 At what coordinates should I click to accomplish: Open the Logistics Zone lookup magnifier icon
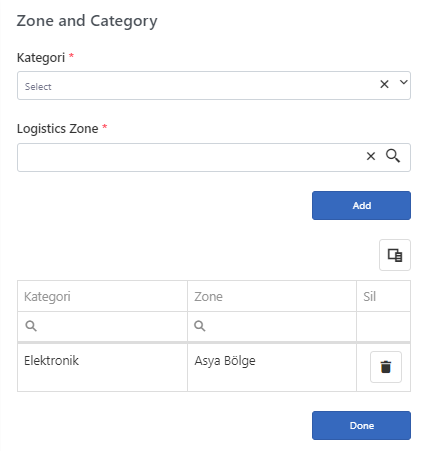(x=393, y=156)
